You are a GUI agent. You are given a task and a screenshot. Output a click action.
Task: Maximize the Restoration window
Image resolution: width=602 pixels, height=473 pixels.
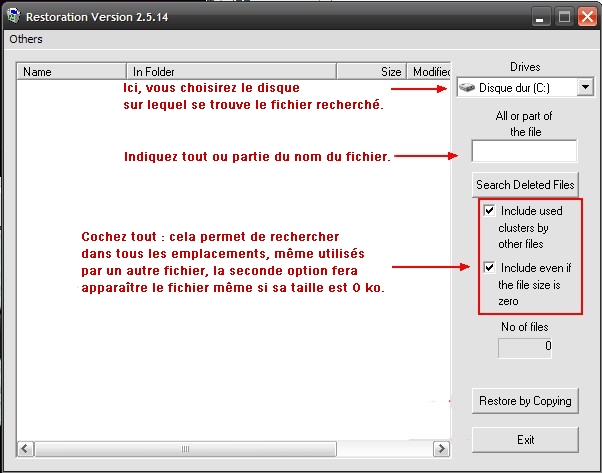tap(563, 16)
